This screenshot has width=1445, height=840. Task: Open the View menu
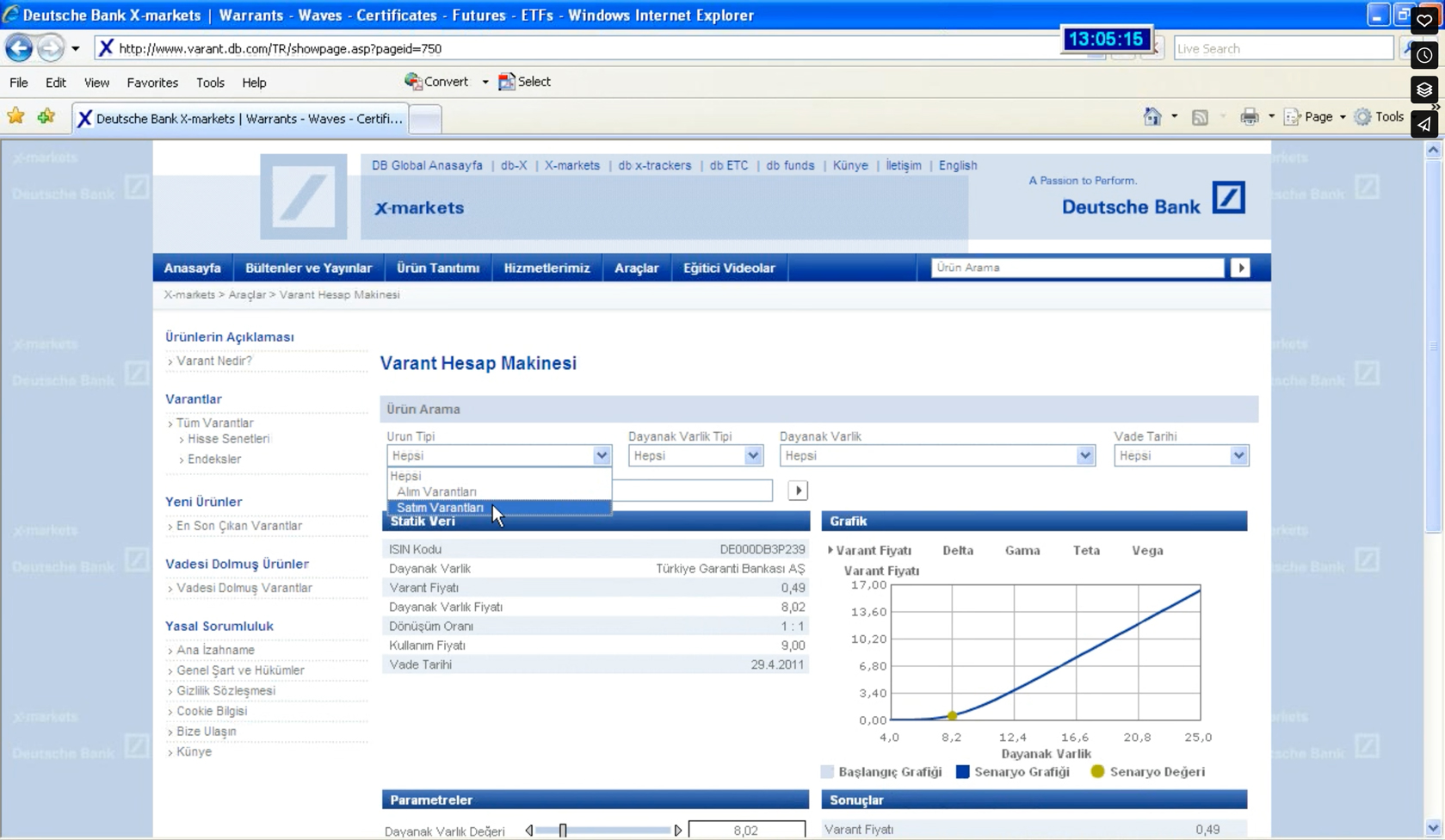point(96,83)
